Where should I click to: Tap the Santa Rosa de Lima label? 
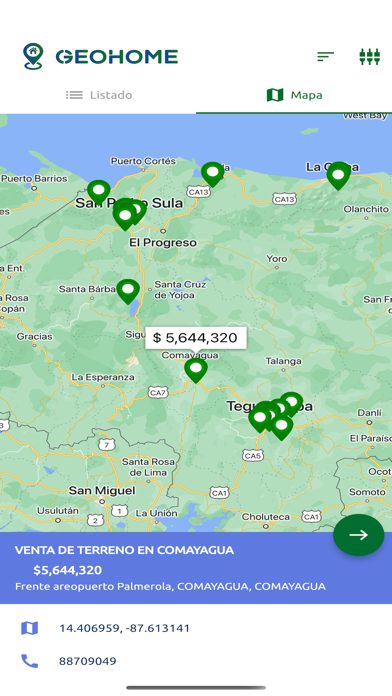(x=148, y=467)
